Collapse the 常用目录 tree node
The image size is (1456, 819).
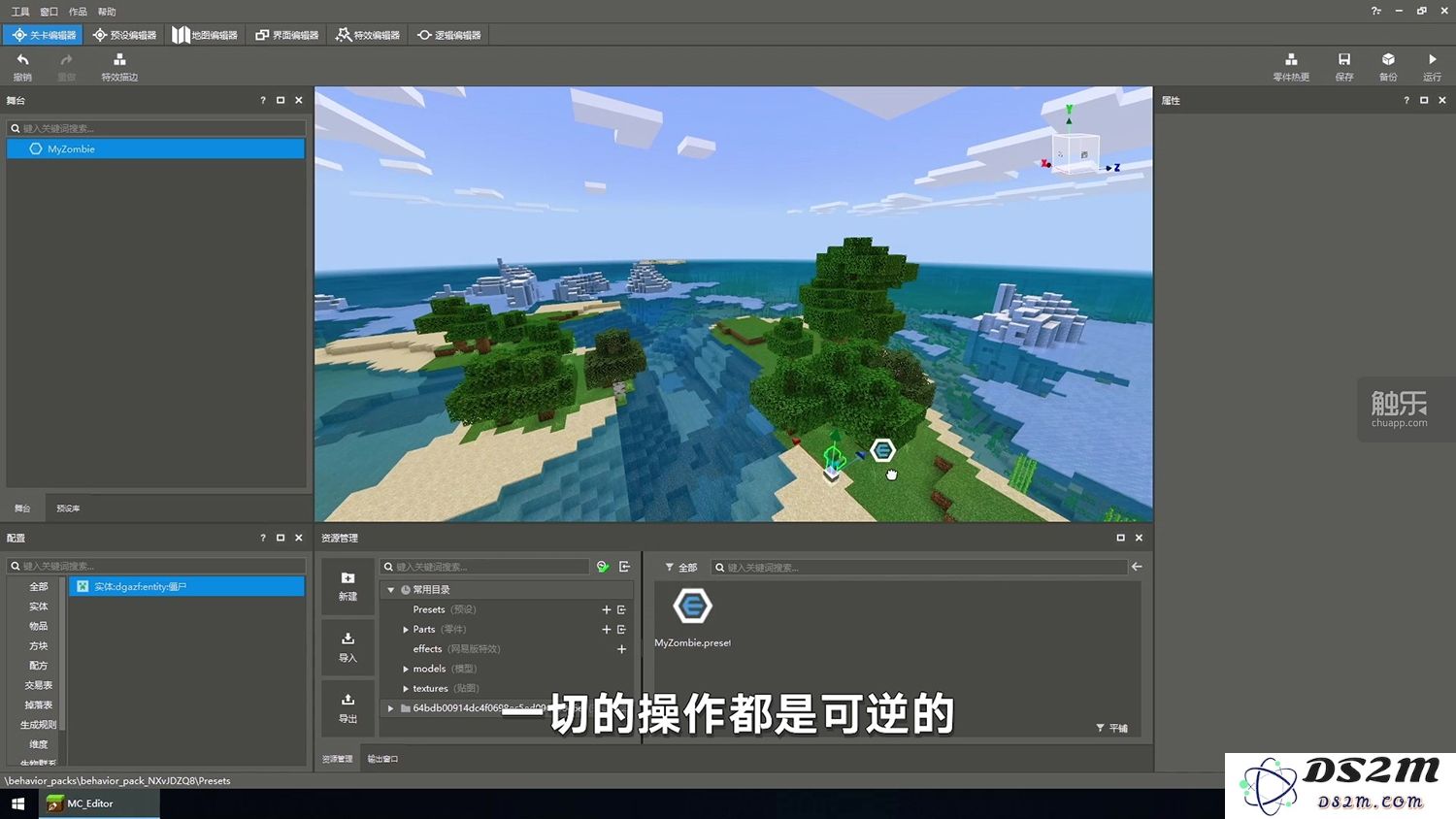(x=391, y=590)
